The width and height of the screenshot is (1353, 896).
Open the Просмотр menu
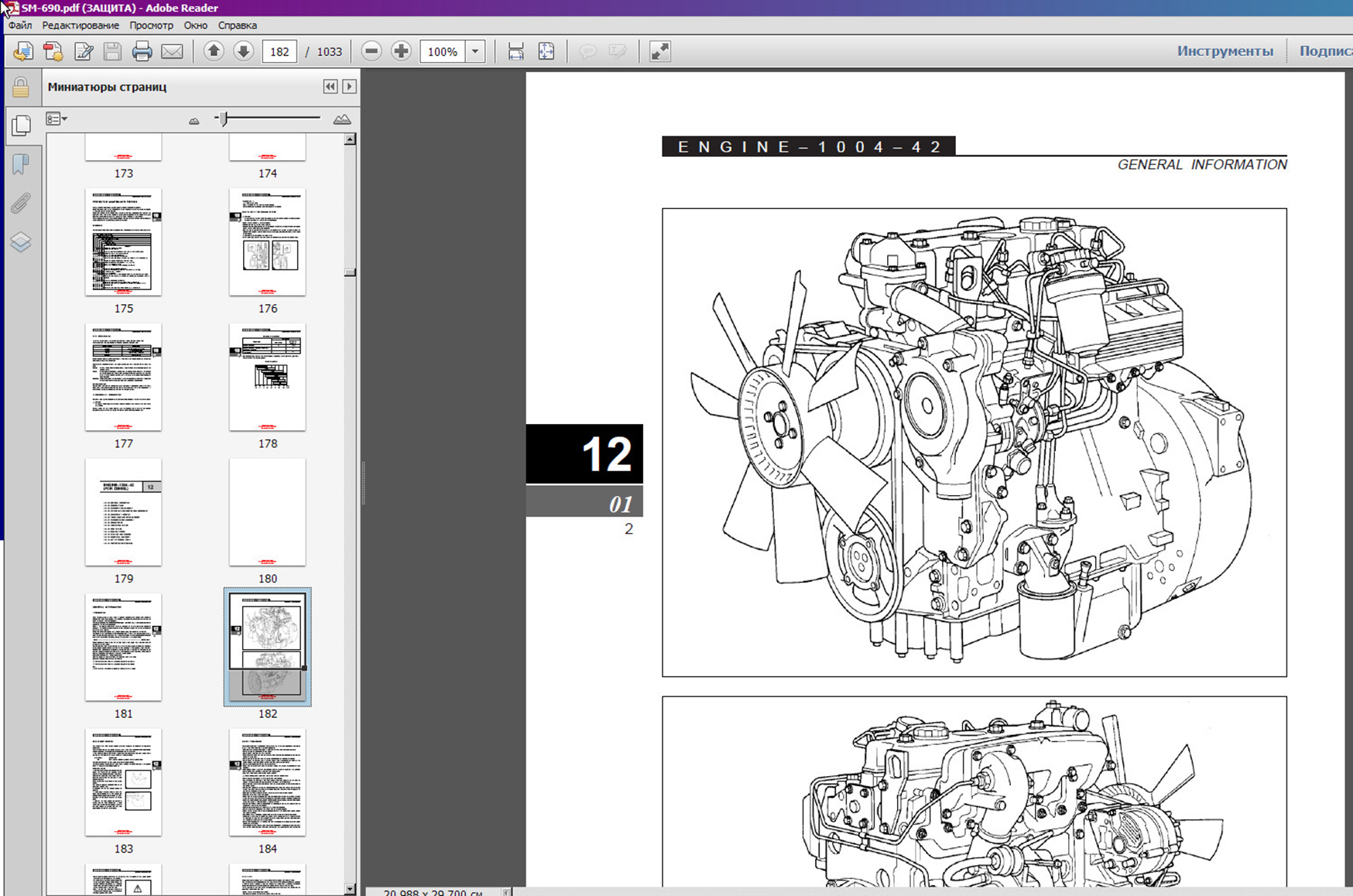click(151, 26)
